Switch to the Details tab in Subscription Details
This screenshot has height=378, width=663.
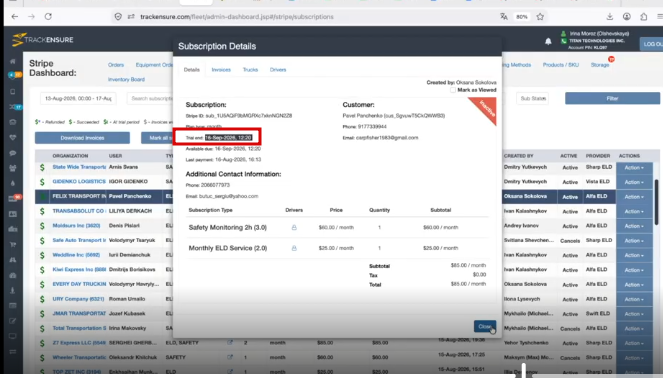[x=192, y=70]
